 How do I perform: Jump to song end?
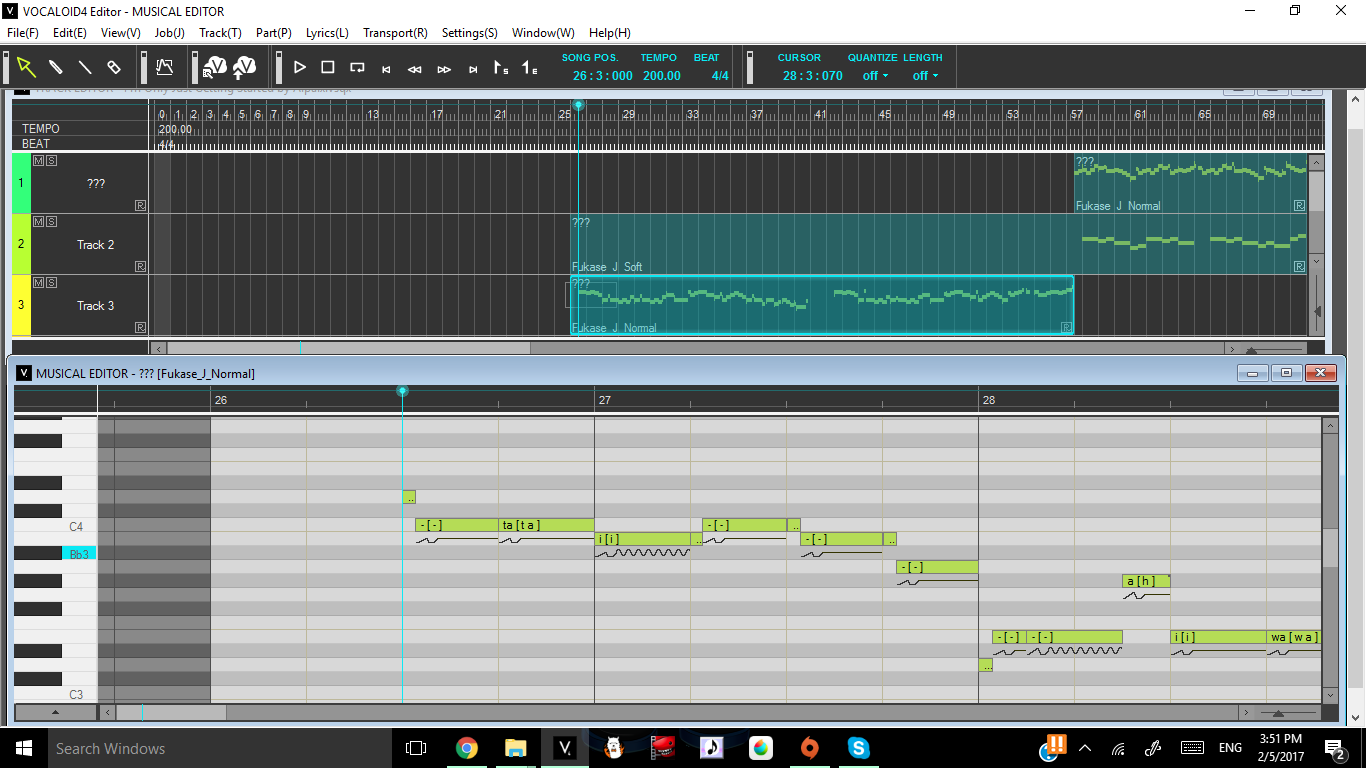click(473, 69)
